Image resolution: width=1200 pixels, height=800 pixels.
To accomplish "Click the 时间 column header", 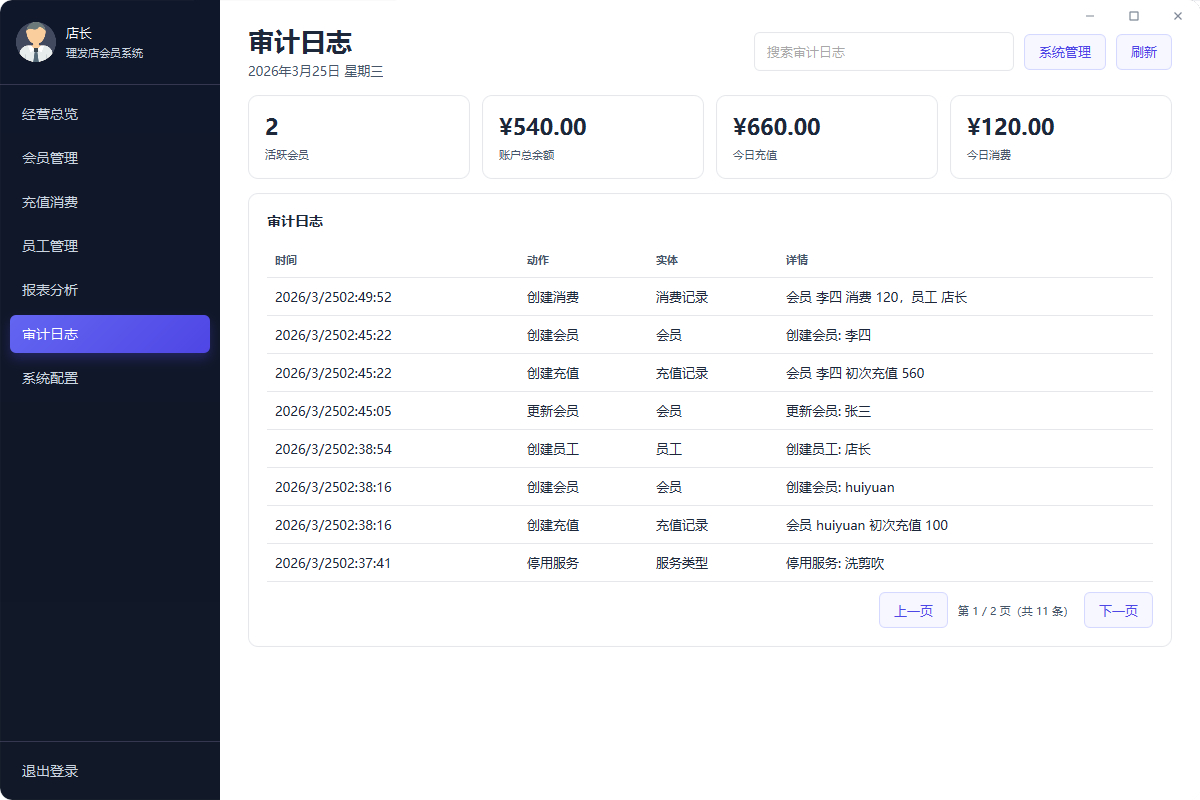I will click(287, 260).
